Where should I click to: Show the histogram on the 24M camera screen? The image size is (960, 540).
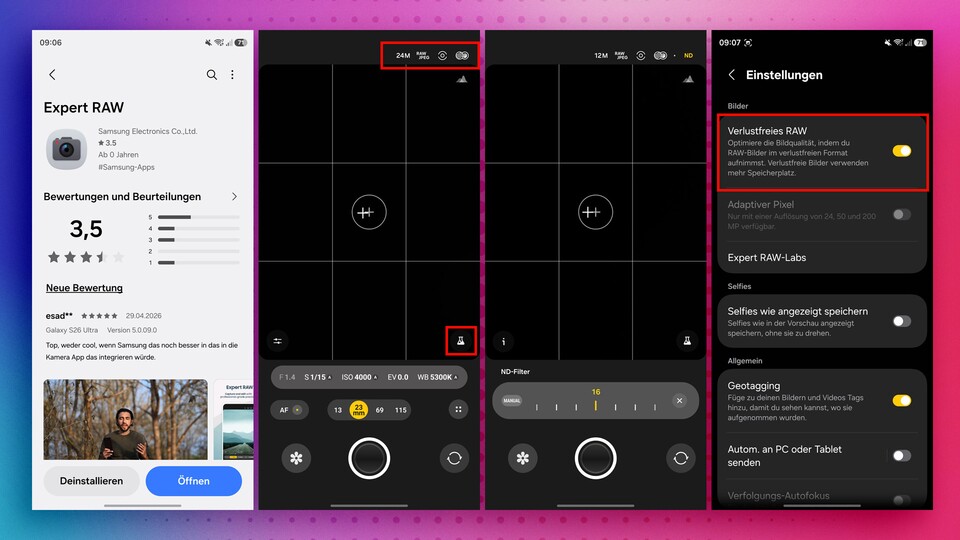point(462,79)
